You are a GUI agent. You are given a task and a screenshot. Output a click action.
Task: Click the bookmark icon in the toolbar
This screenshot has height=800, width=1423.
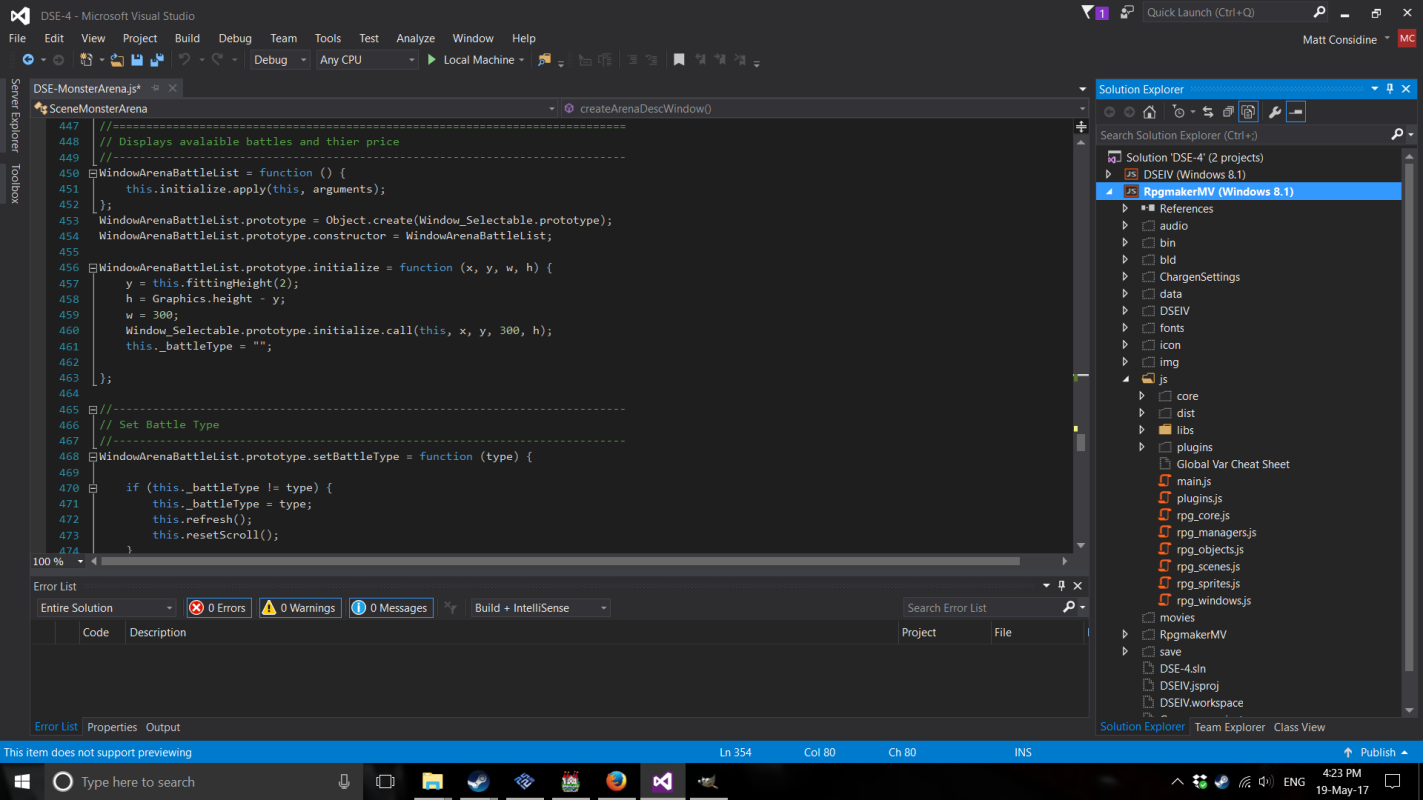679,60
